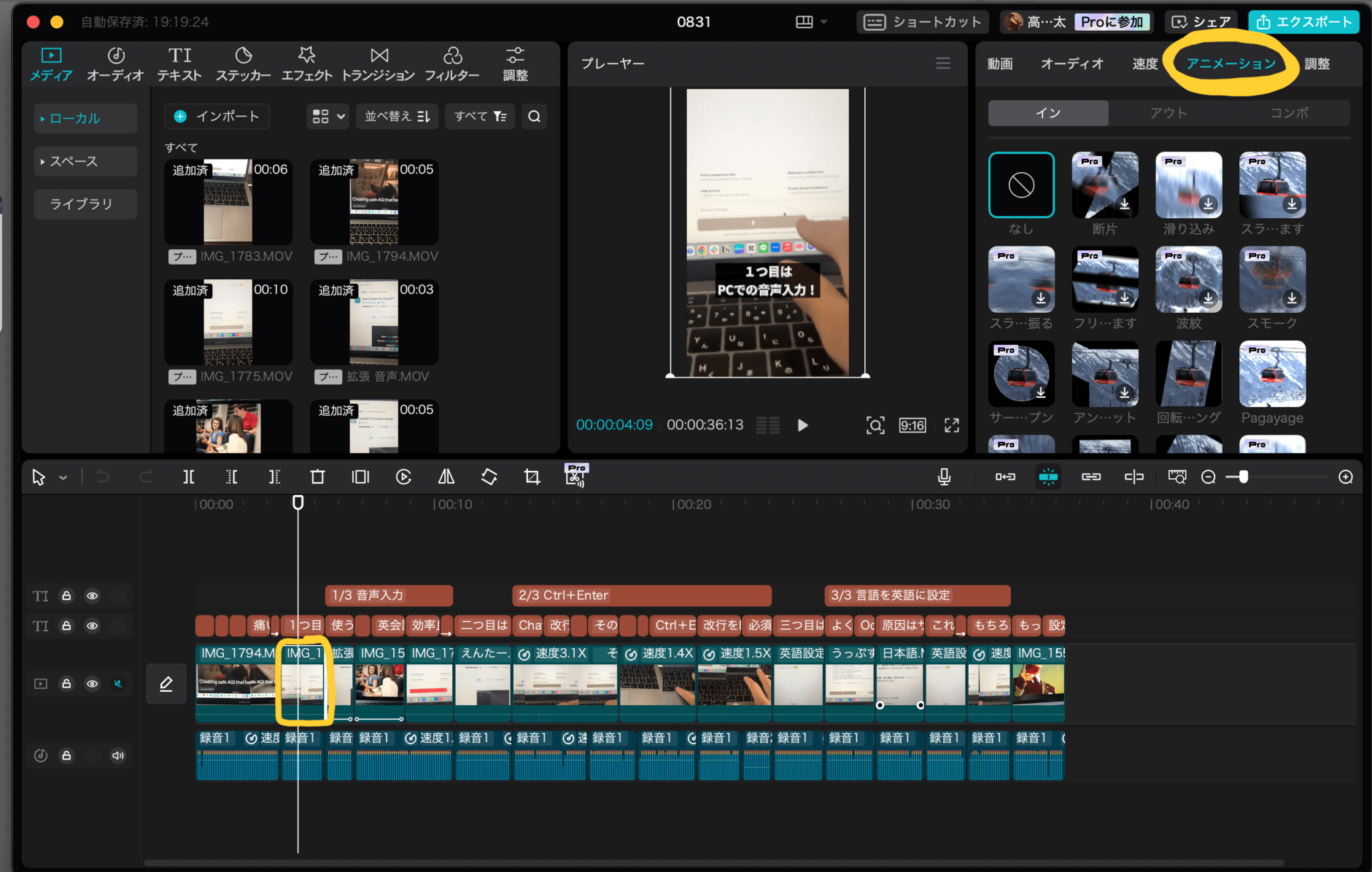Select the アウト animation tab
1372x872 pixels.
(1168, 113)
